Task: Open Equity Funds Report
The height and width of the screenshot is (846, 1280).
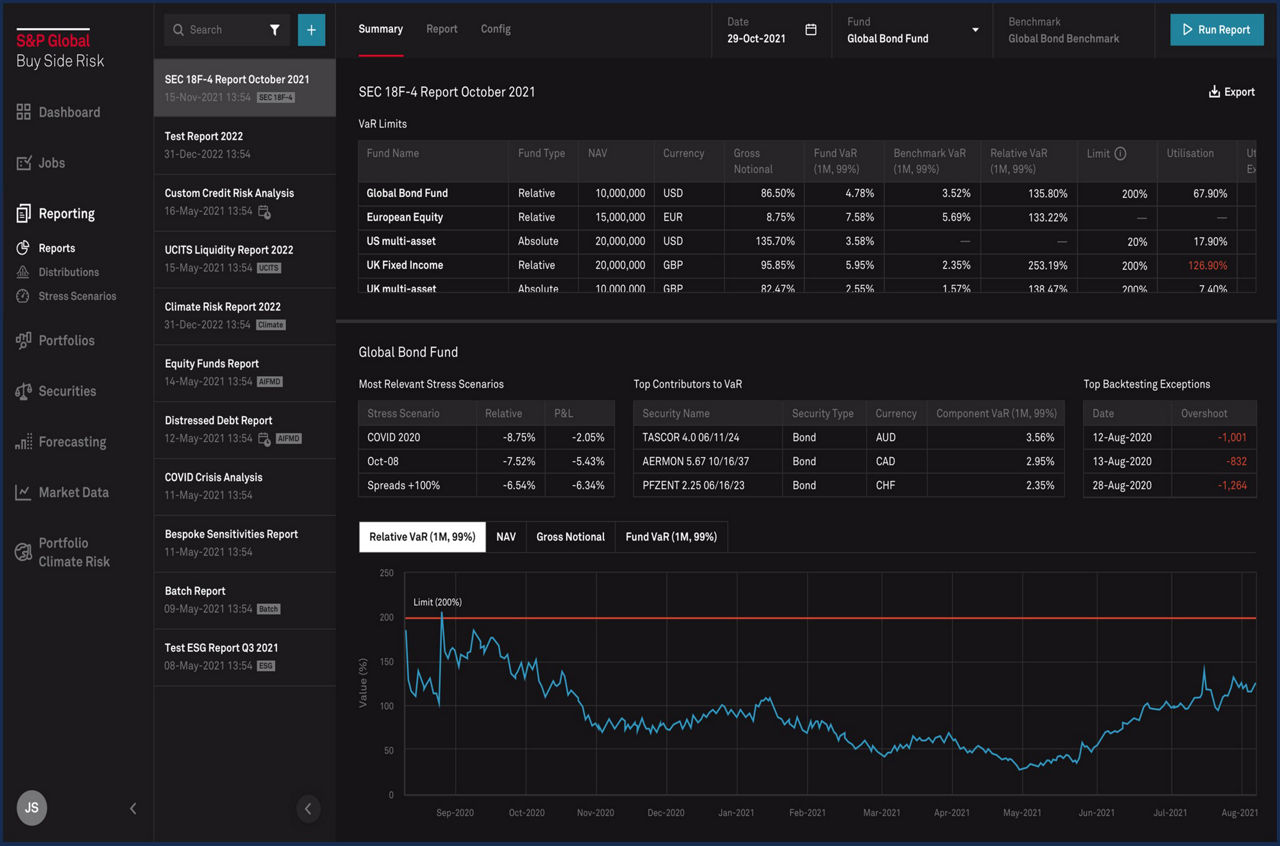Action: coord(245,373)
